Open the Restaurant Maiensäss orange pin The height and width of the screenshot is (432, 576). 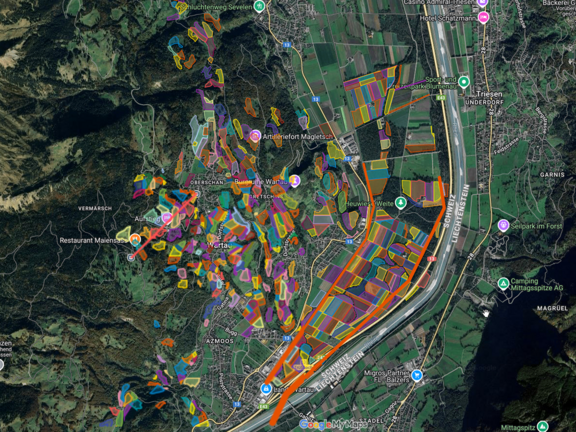(135, 240)
